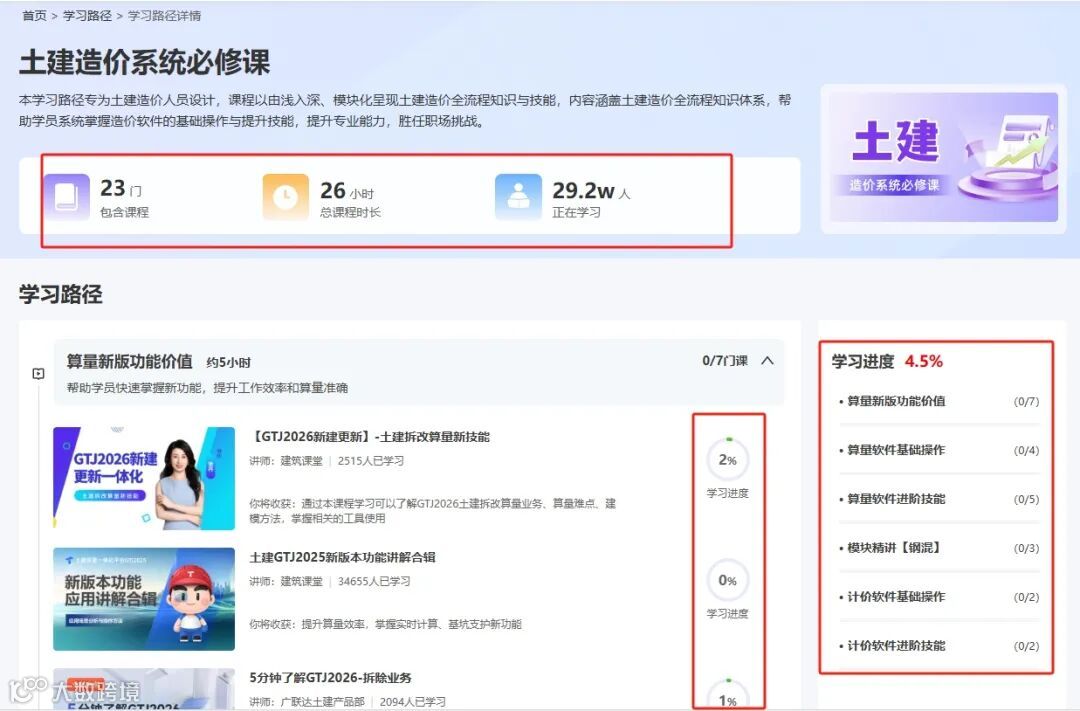Open course 【GTJ2026新建更新】-土建拆改算量新技能
Image resolution: width=1080 pixels, height=711 pixels.
(x=369, y=437)
